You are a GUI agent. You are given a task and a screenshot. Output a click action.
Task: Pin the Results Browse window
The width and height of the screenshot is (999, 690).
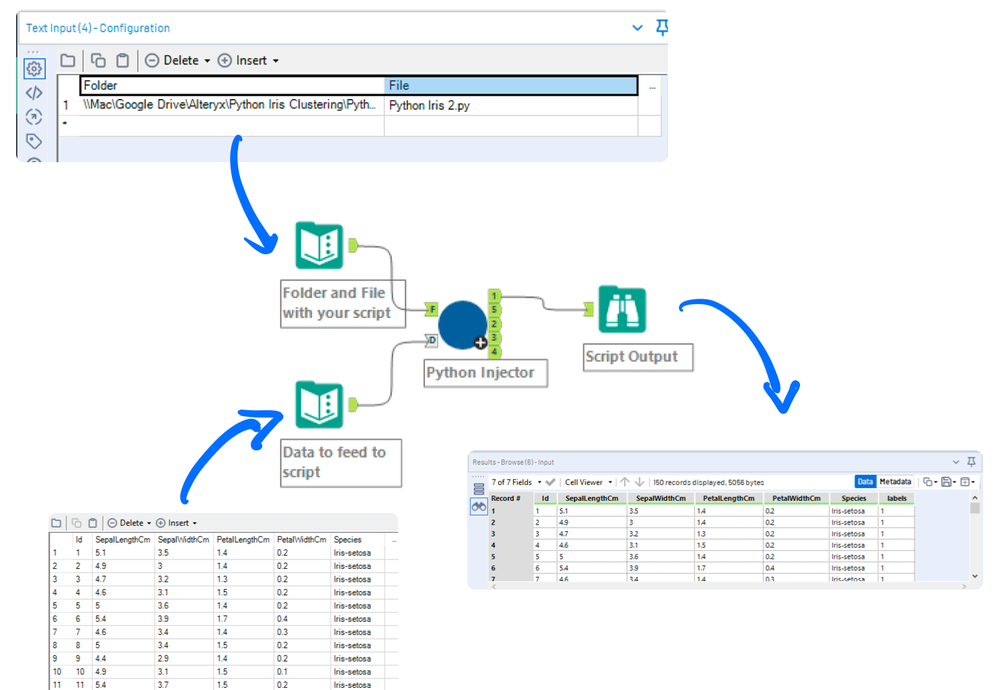coord(971,462)
